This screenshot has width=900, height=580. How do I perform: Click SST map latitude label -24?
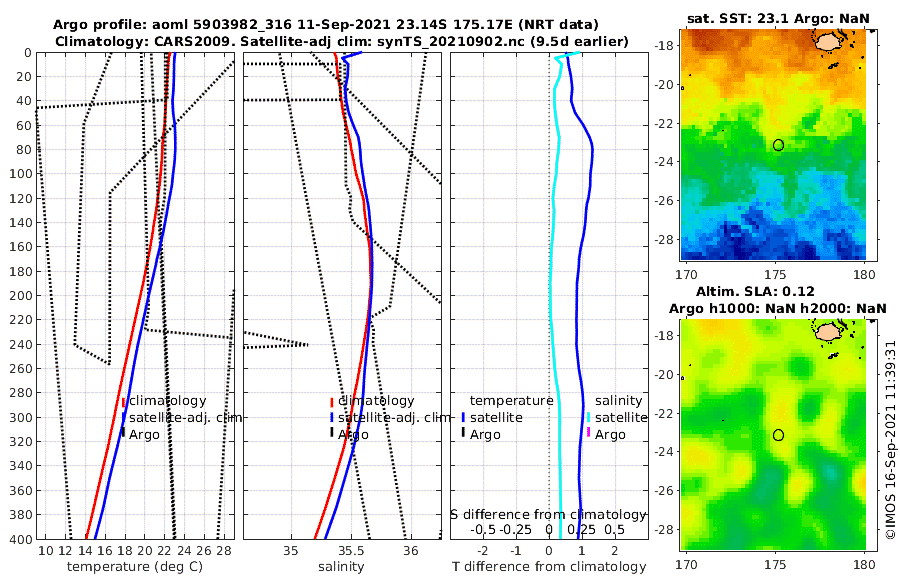pyautogui.click(x=664, y=162)
